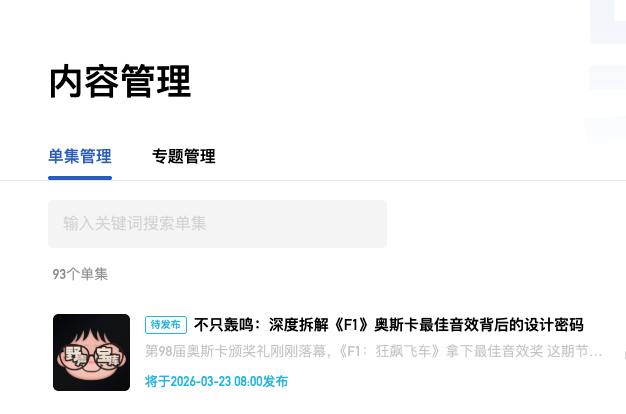The image size is (626, 414).
Task: Click the faint blue panel at top right
Action: [x=608, y=22]
